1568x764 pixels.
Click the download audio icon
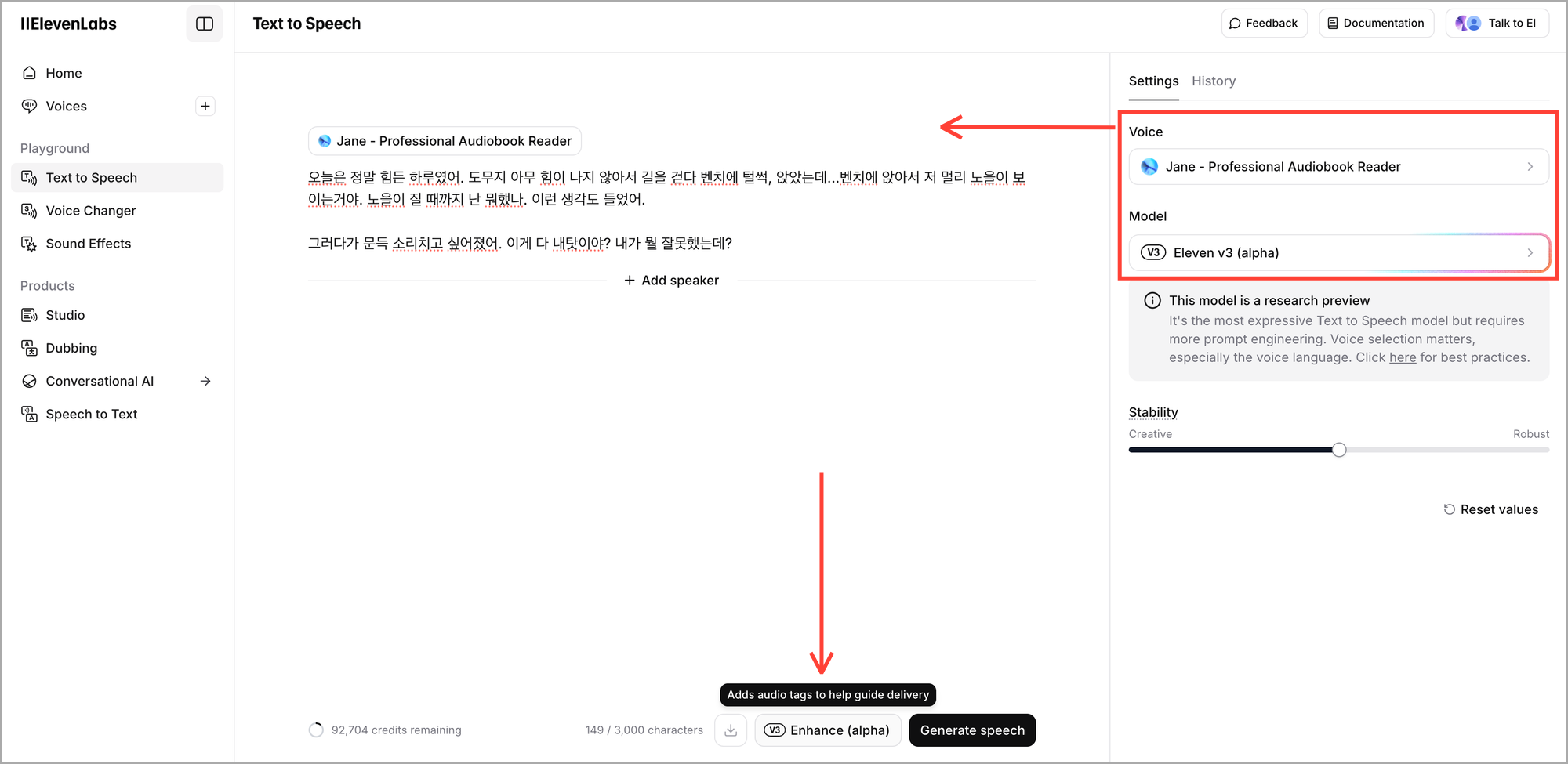tap(731, 730)
